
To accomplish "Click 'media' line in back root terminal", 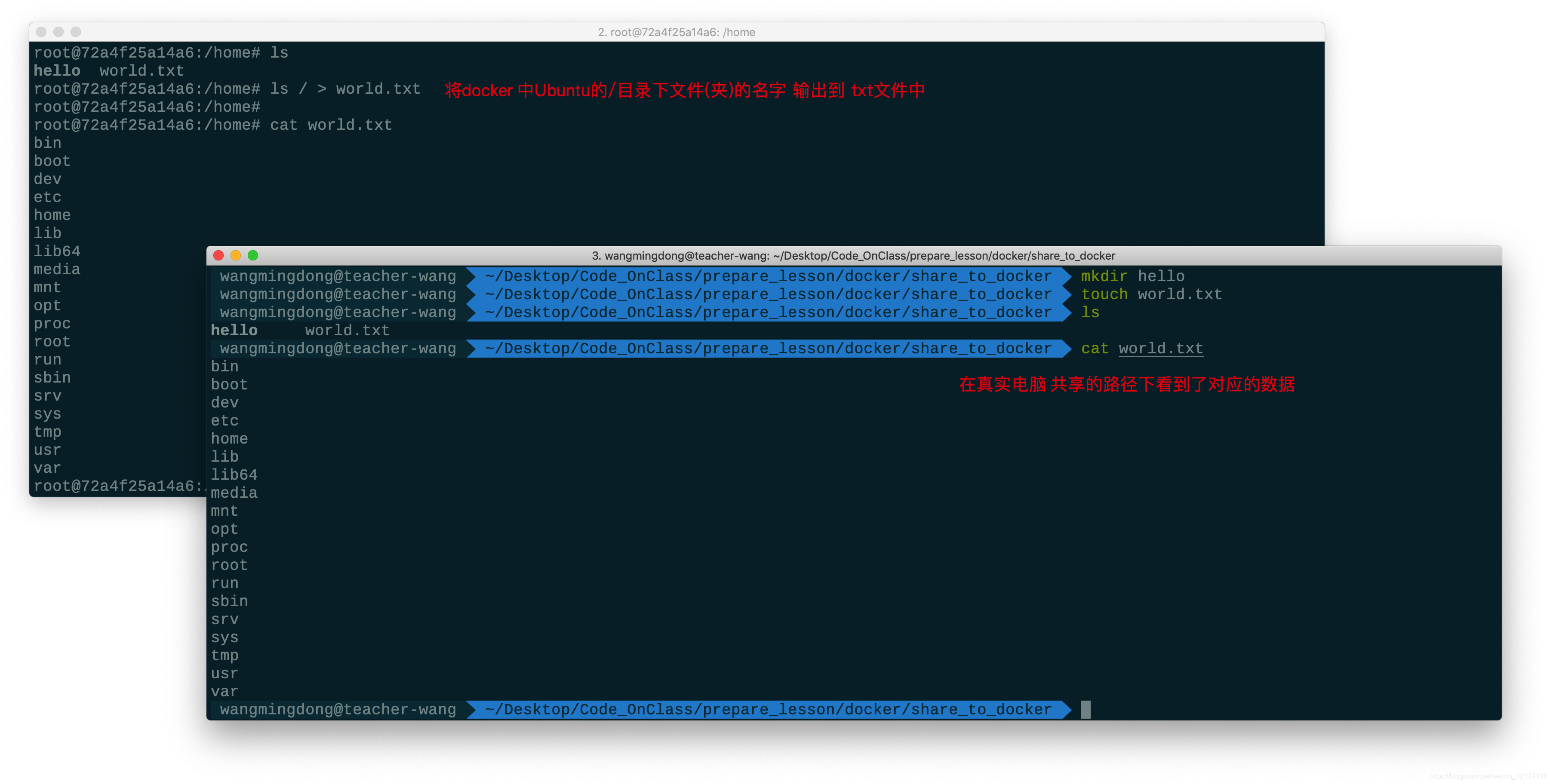I will pos(57,269).
